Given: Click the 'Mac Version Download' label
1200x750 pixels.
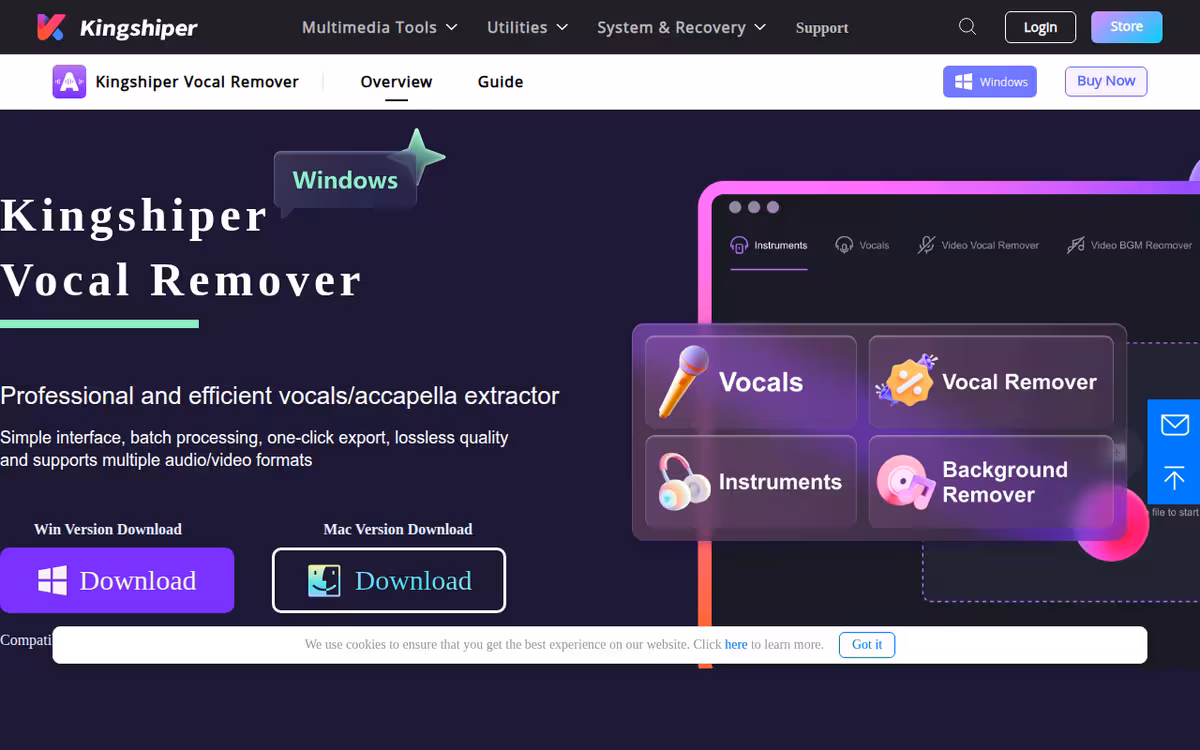Looking at the screenshot, I should [x=398, y=529].
